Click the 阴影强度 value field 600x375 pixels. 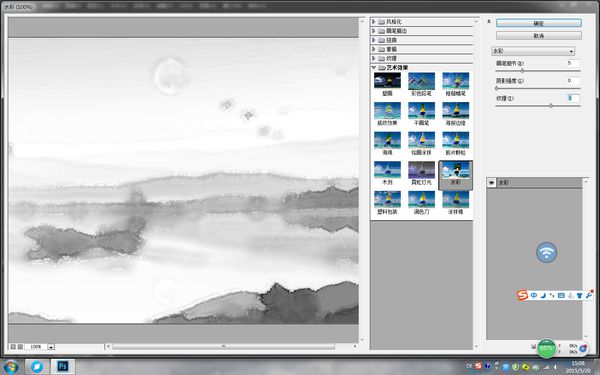tap(573, 81)
